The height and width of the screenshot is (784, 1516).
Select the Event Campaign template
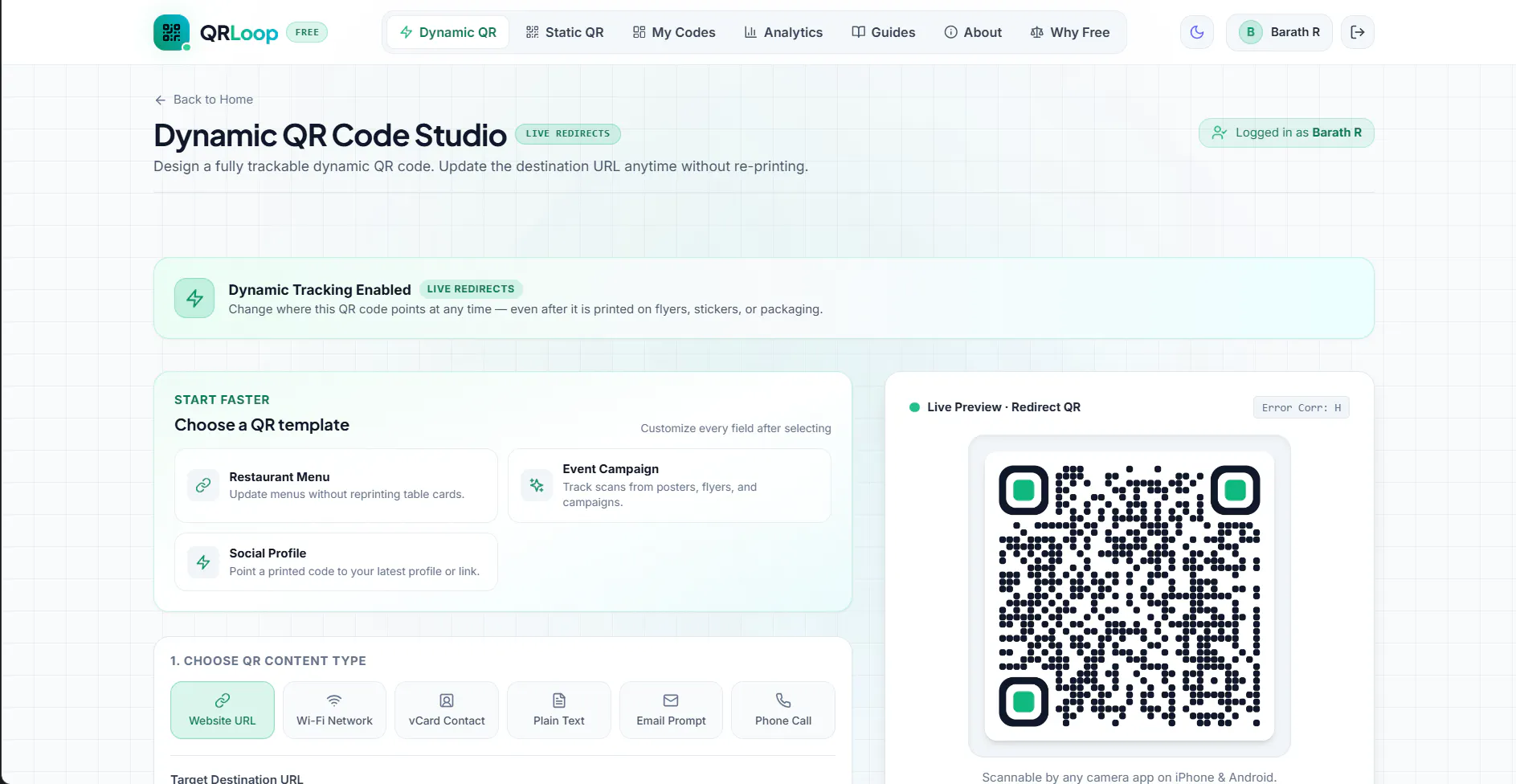(669, 485)
